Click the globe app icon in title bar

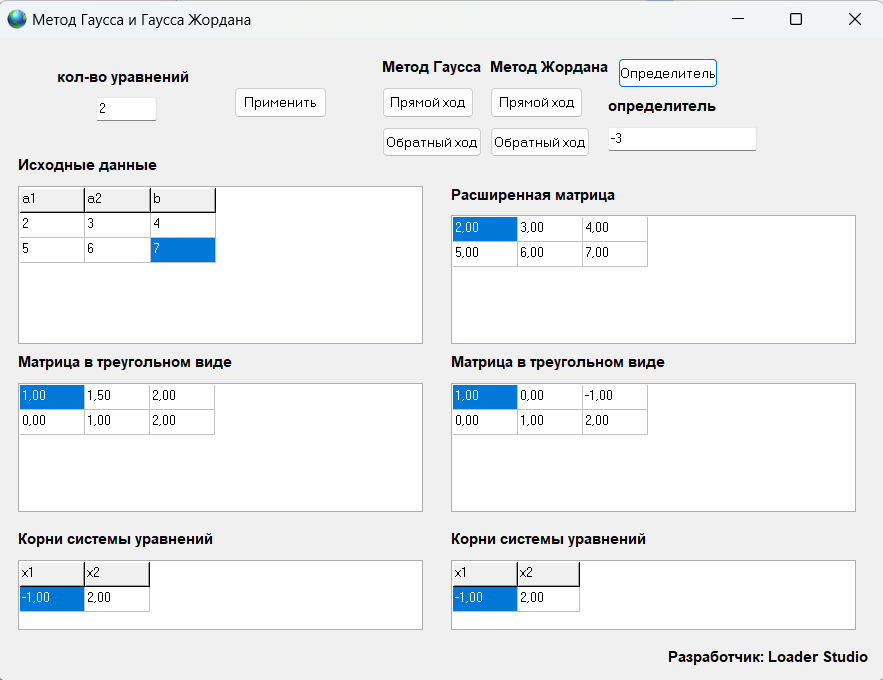tap(18, 20)
